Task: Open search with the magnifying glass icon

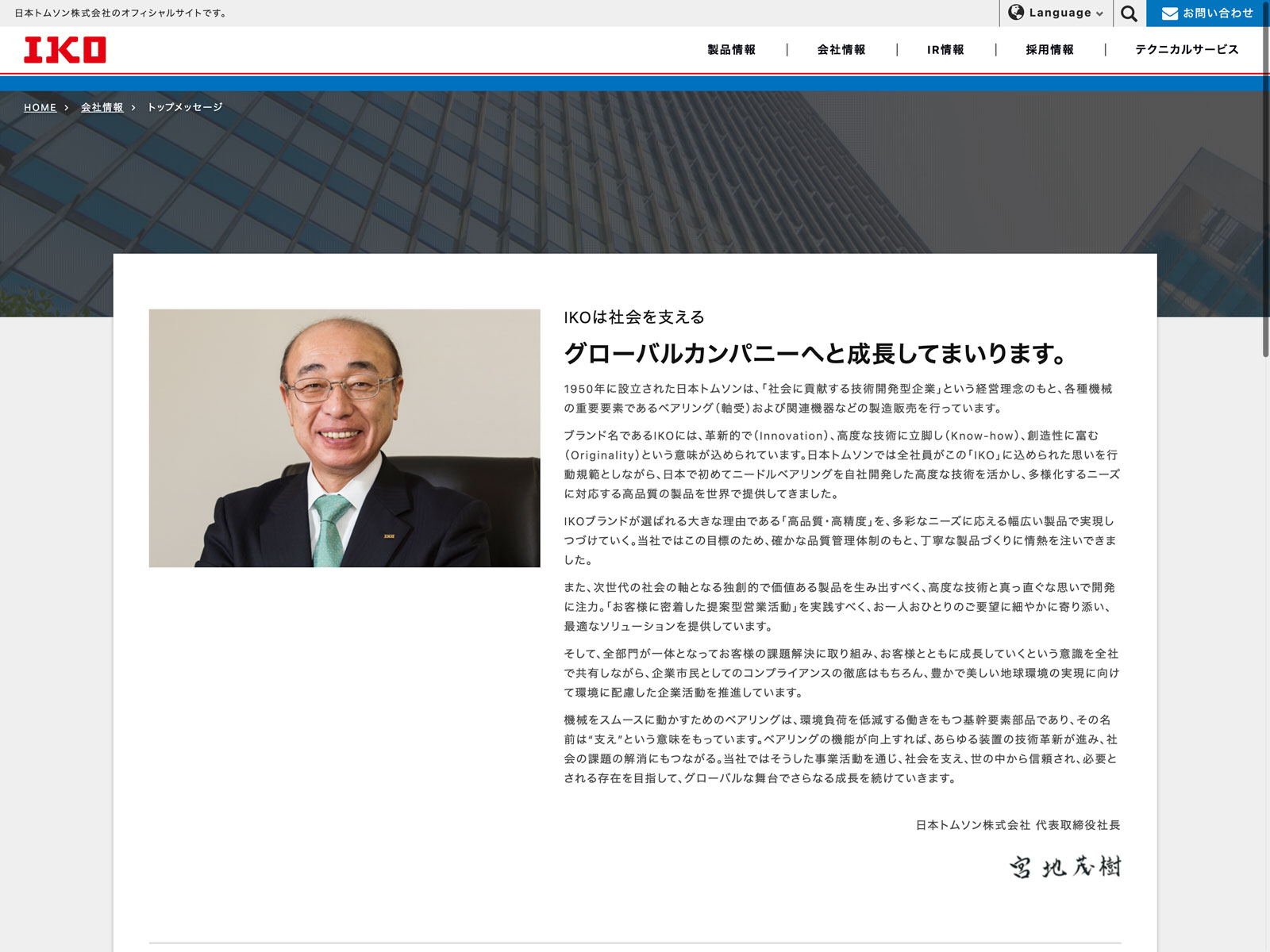Action: (1129, 13)
